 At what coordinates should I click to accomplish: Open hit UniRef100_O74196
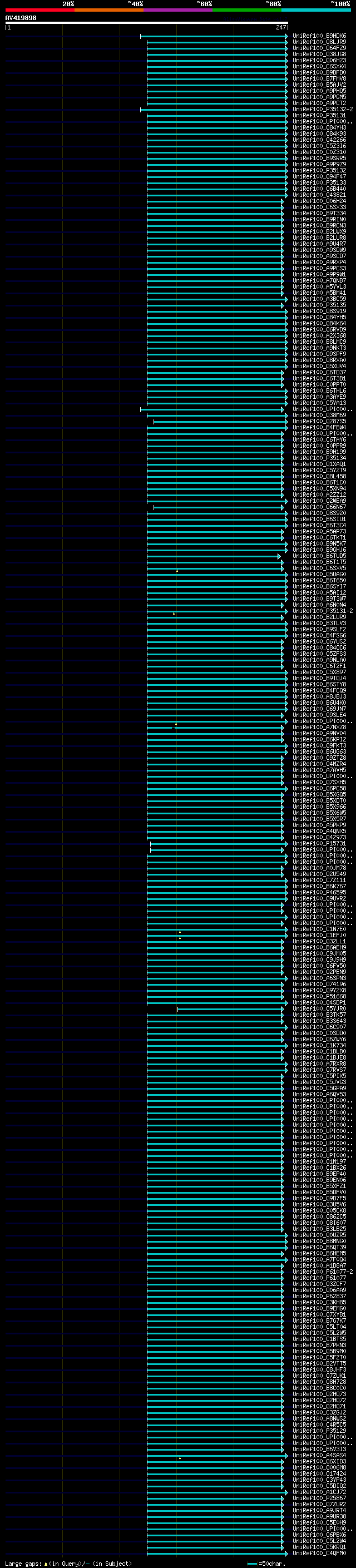(319, 985)
